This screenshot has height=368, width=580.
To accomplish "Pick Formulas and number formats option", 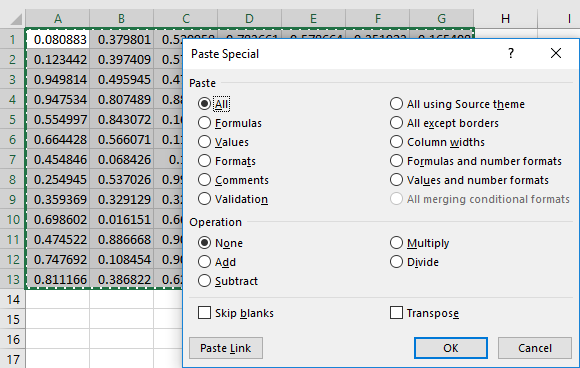I will click(396, 161).
